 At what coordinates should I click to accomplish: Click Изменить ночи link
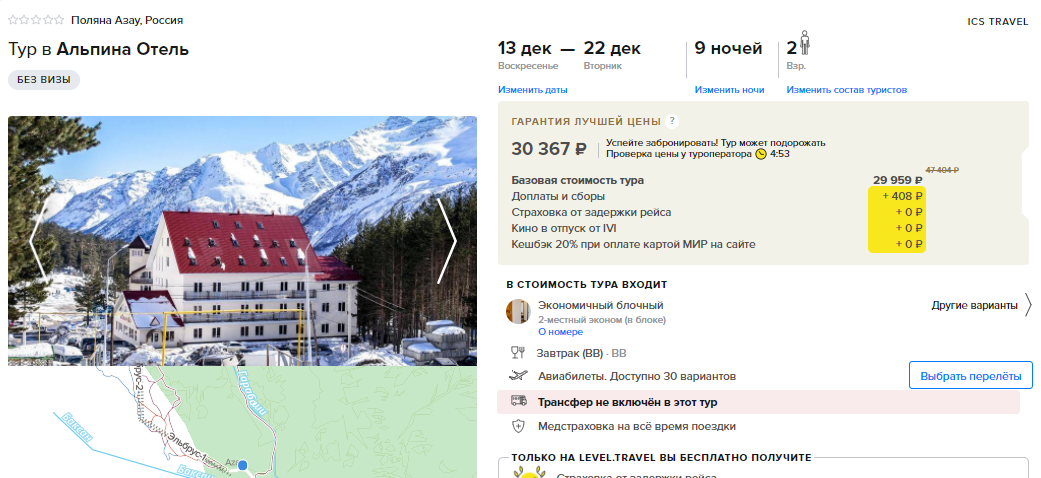point(729,90)
